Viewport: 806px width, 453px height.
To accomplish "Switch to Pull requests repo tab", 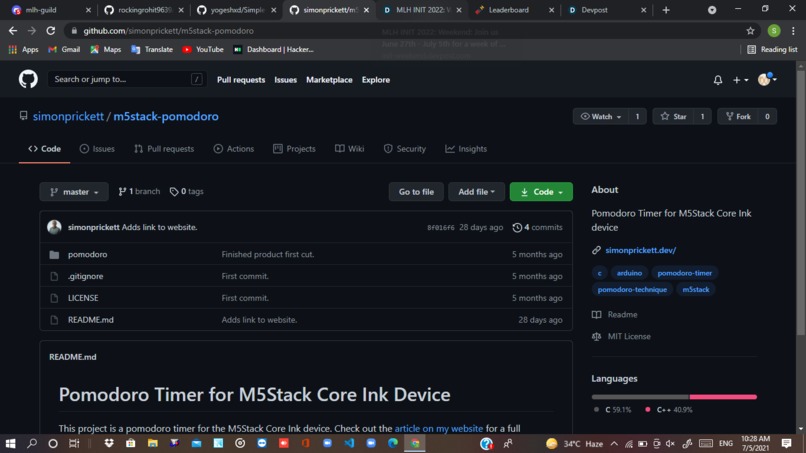I will [x=164, y=149].
